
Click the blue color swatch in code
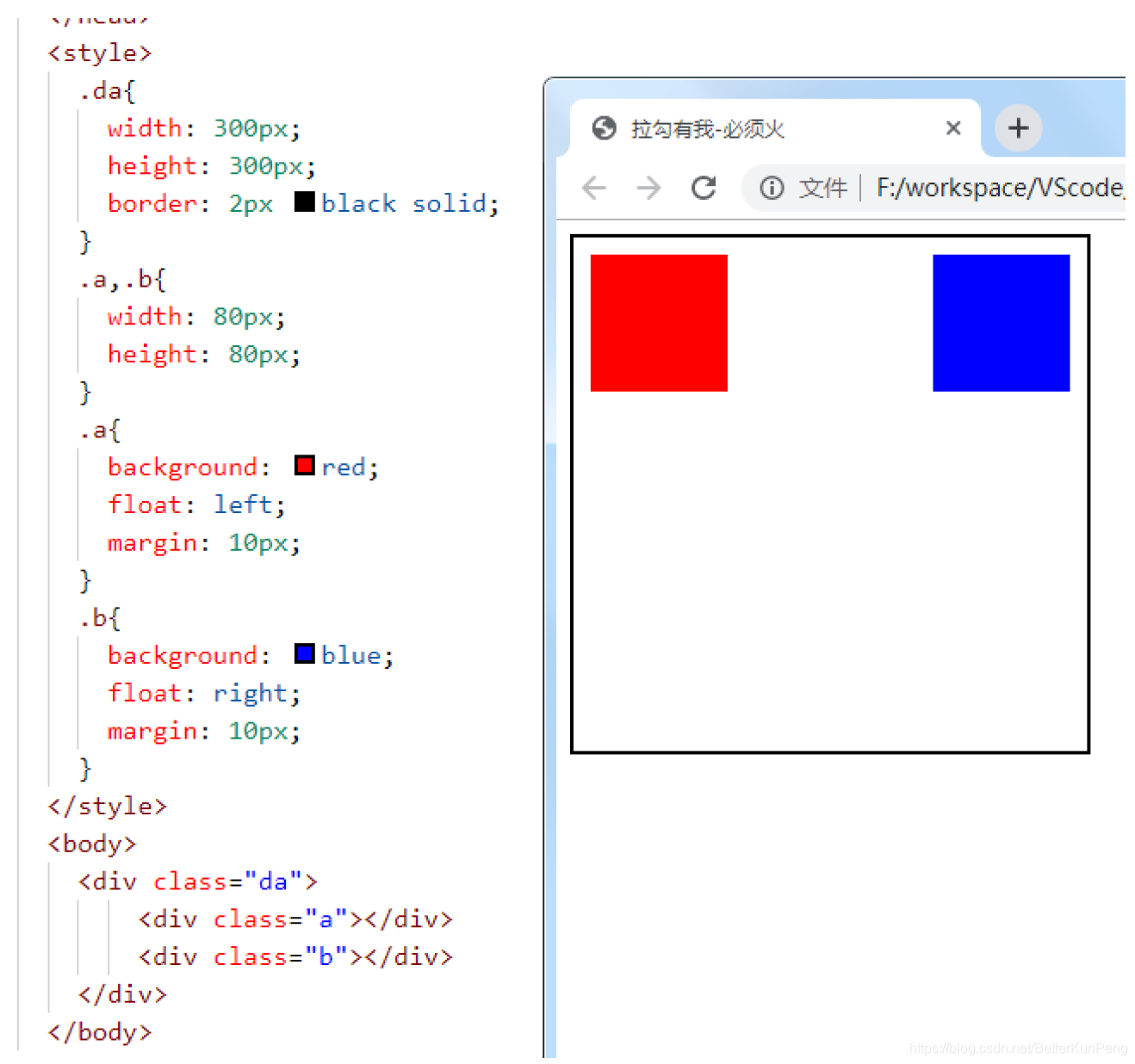pos(304,653)
